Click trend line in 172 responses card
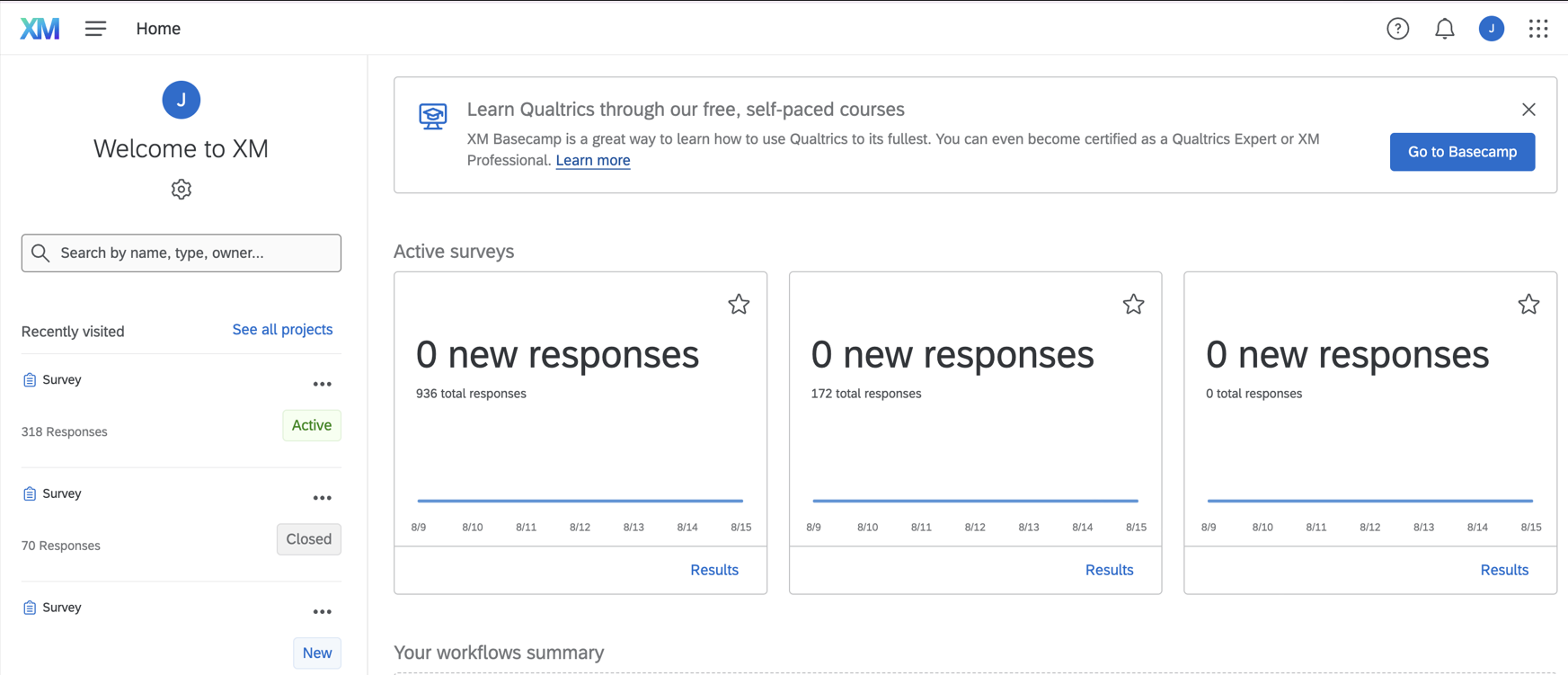The width and height of the screenshot is (1568, 675). click(975, 501)
